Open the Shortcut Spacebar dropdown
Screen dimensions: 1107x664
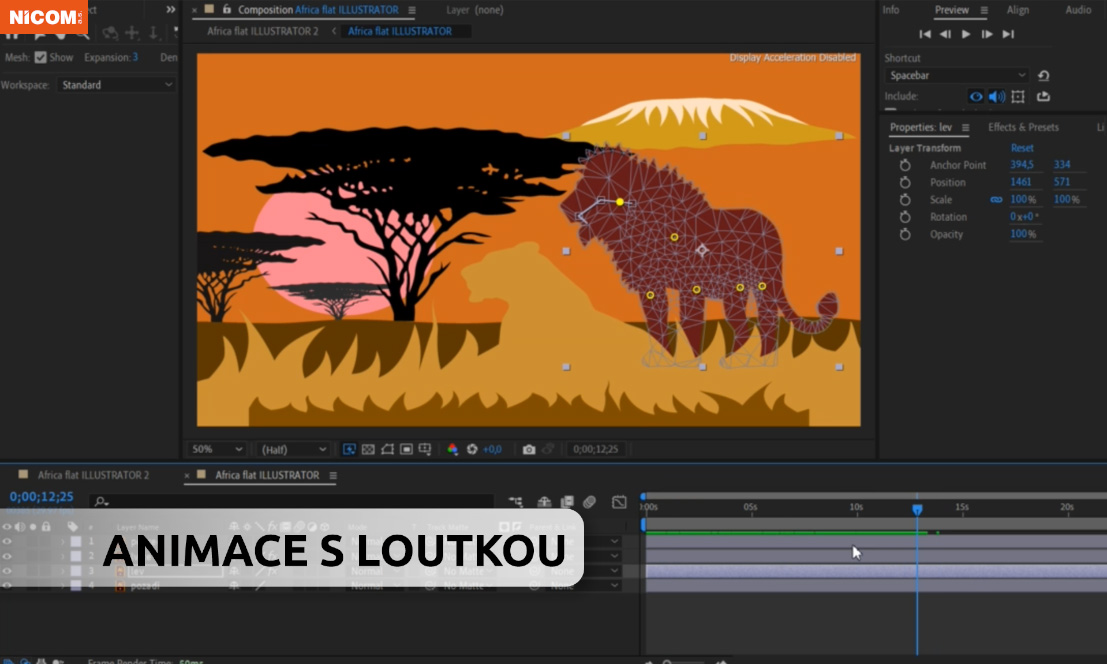[957, 76]
